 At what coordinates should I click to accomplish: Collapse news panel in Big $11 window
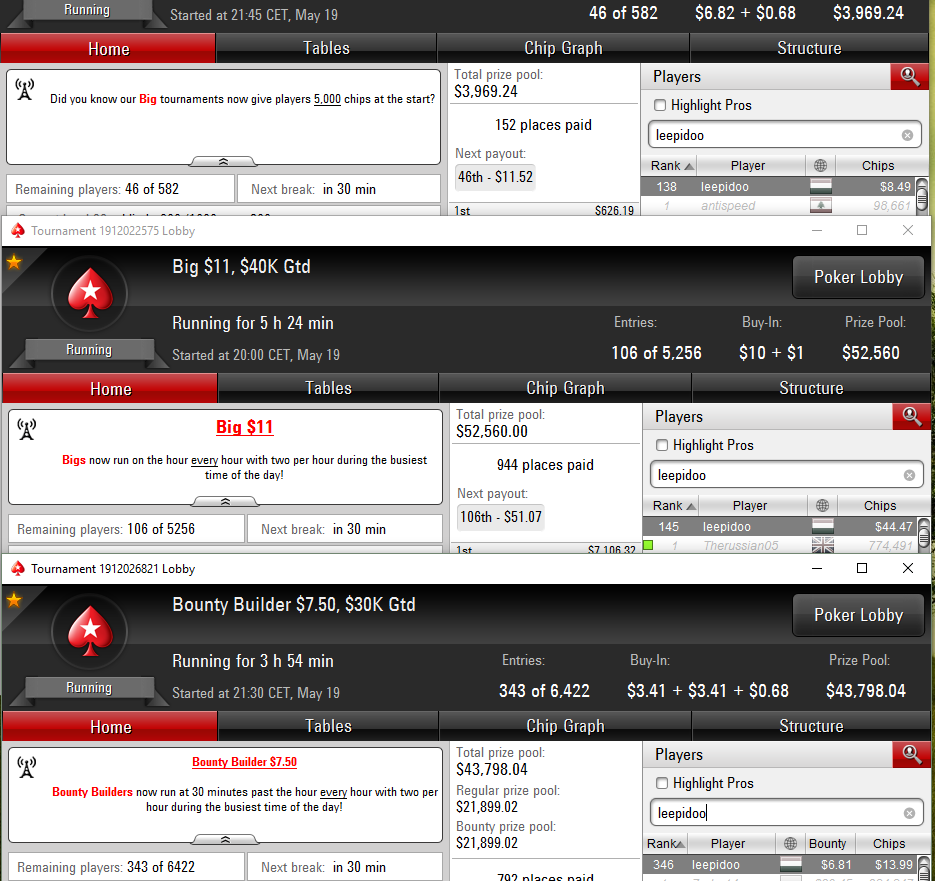coord(225,502)
